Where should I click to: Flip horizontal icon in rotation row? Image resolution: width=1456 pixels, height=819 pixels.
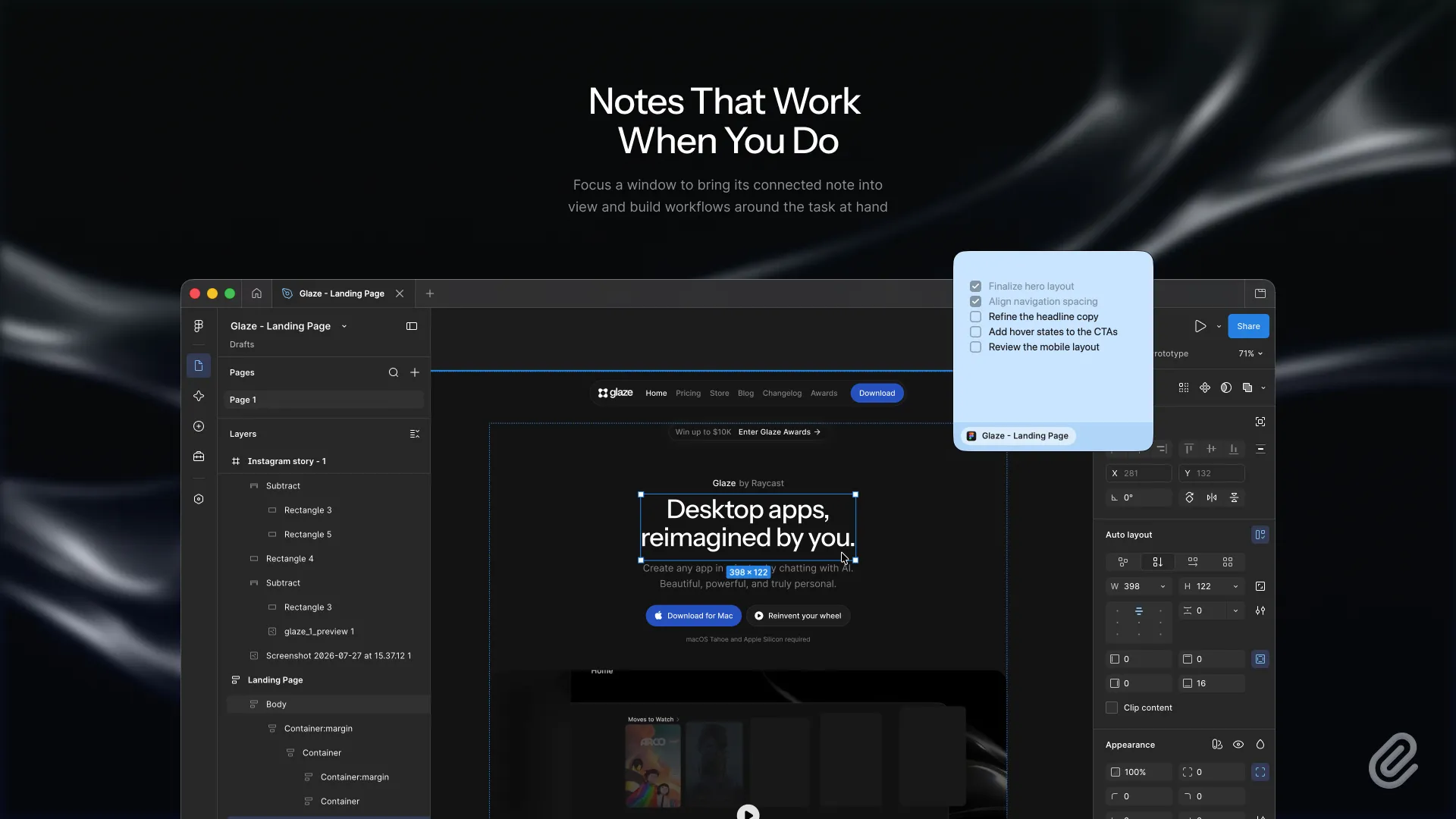point(1212,497)
